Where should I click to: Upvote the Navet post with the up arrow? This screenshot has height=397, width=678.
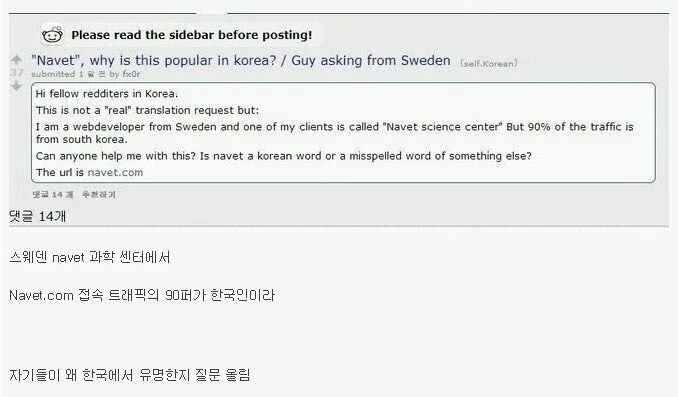point(16,60)
